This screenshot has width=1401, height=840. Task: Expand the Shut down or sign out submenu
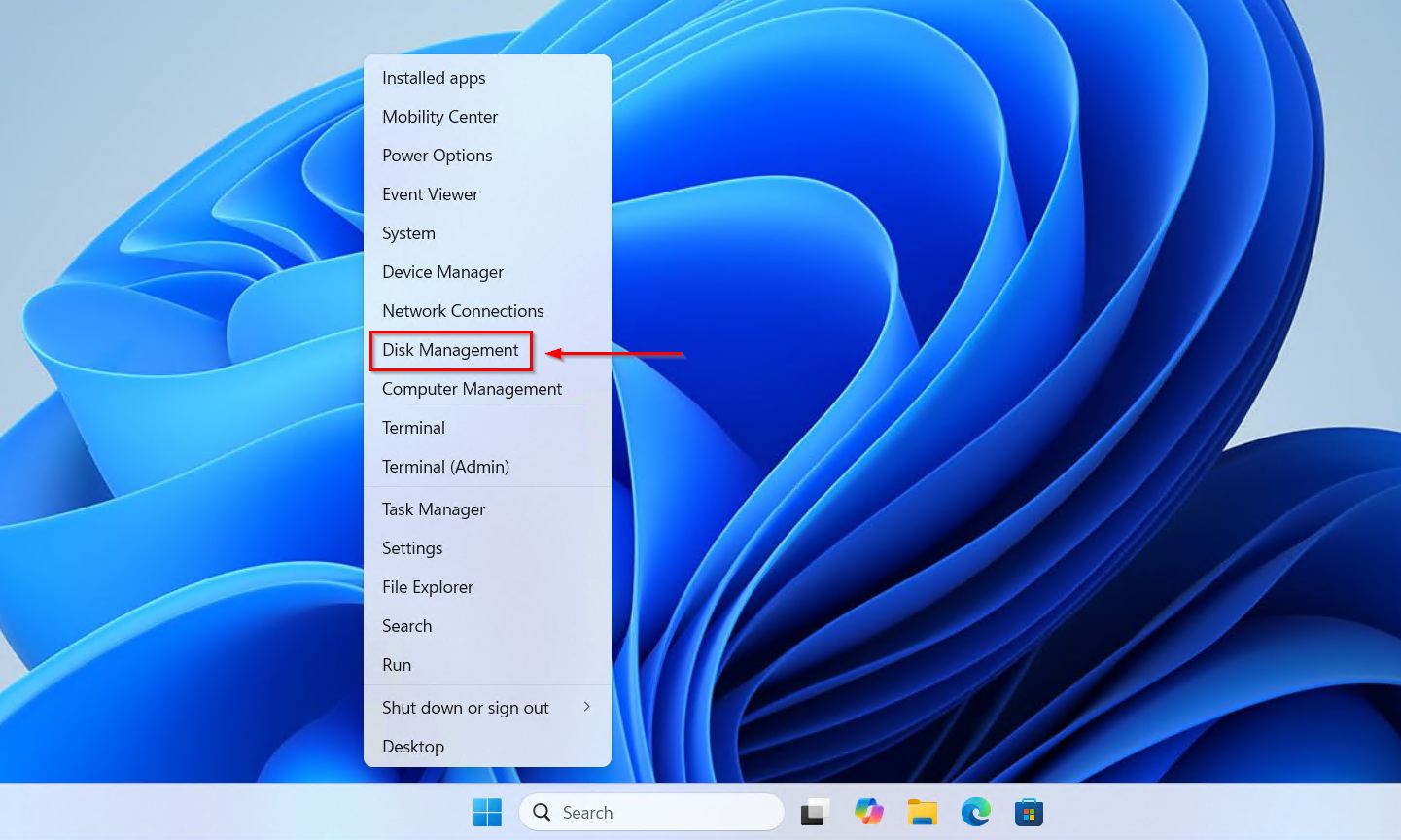[465, 707]
